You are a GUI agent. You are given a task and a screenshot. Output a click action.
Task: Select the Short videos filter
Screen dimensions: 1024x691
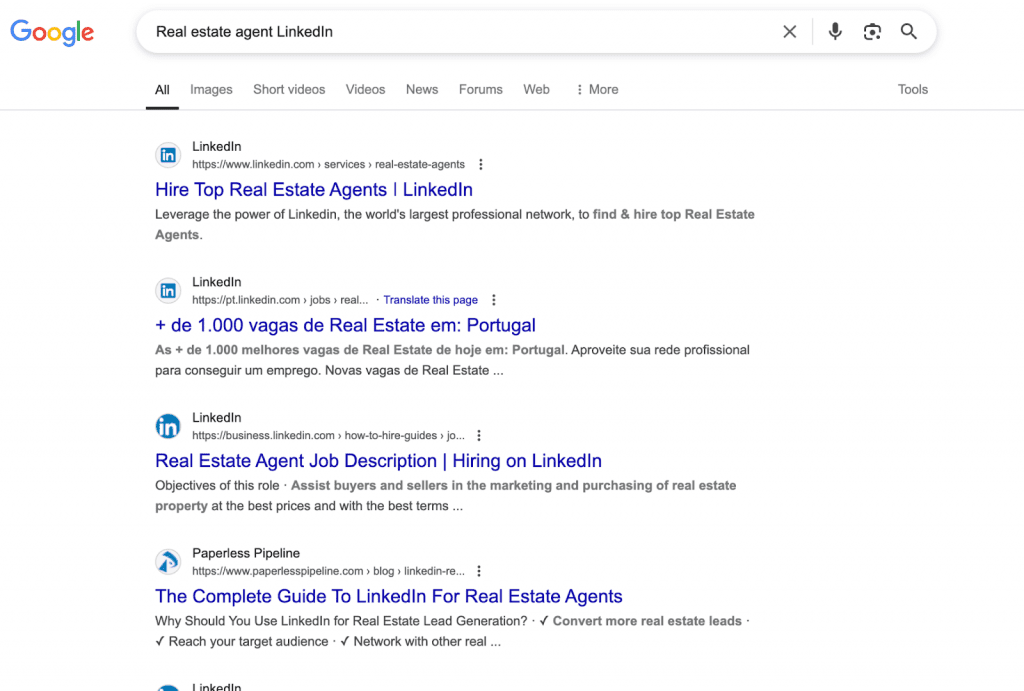(289, 89)
